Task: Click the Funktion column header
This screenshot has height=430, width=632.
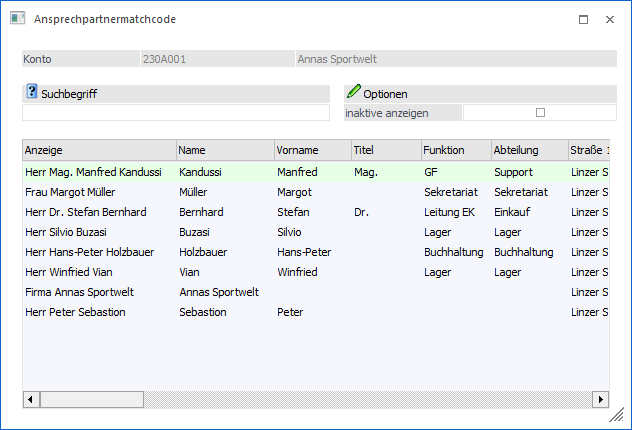Action: pyautogui.click(x=454, y=150)
